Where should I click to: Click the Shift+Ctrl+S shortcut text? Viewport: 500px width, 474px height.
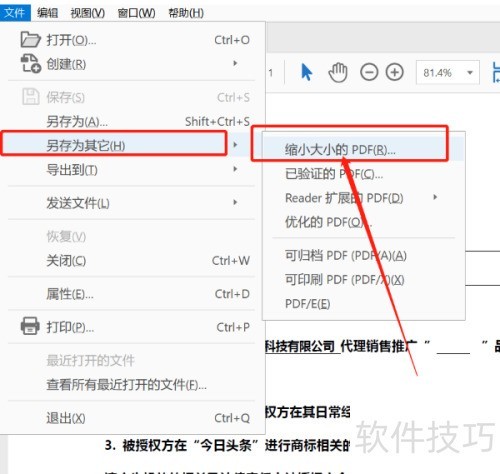(x=217, y=122)
